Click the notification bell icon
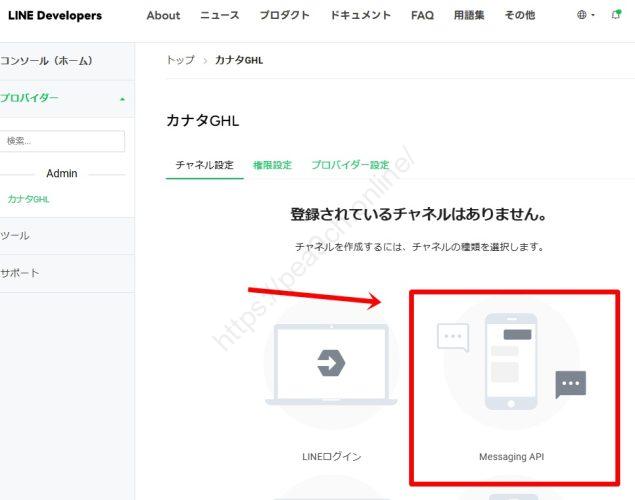The width and height of the screenshot is (635, 500). coord(616,15)
